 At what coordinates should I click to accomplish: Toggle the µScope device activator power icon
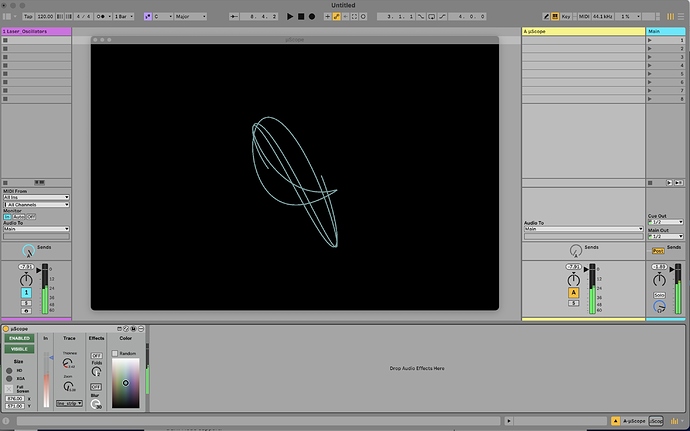[x=6, y=329]
